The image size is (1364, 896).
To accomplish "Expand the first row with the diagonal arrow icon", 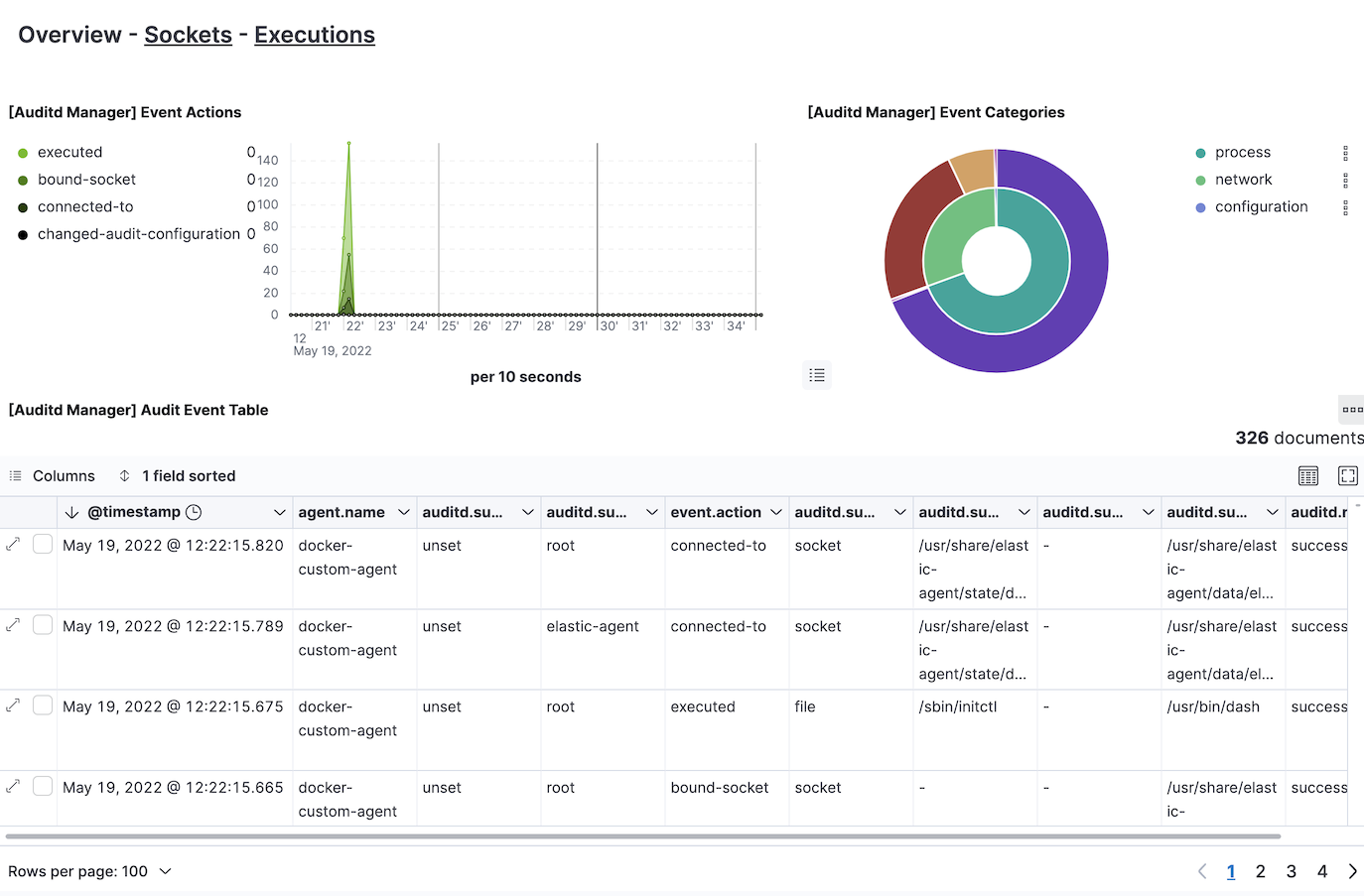I will 12,544.
